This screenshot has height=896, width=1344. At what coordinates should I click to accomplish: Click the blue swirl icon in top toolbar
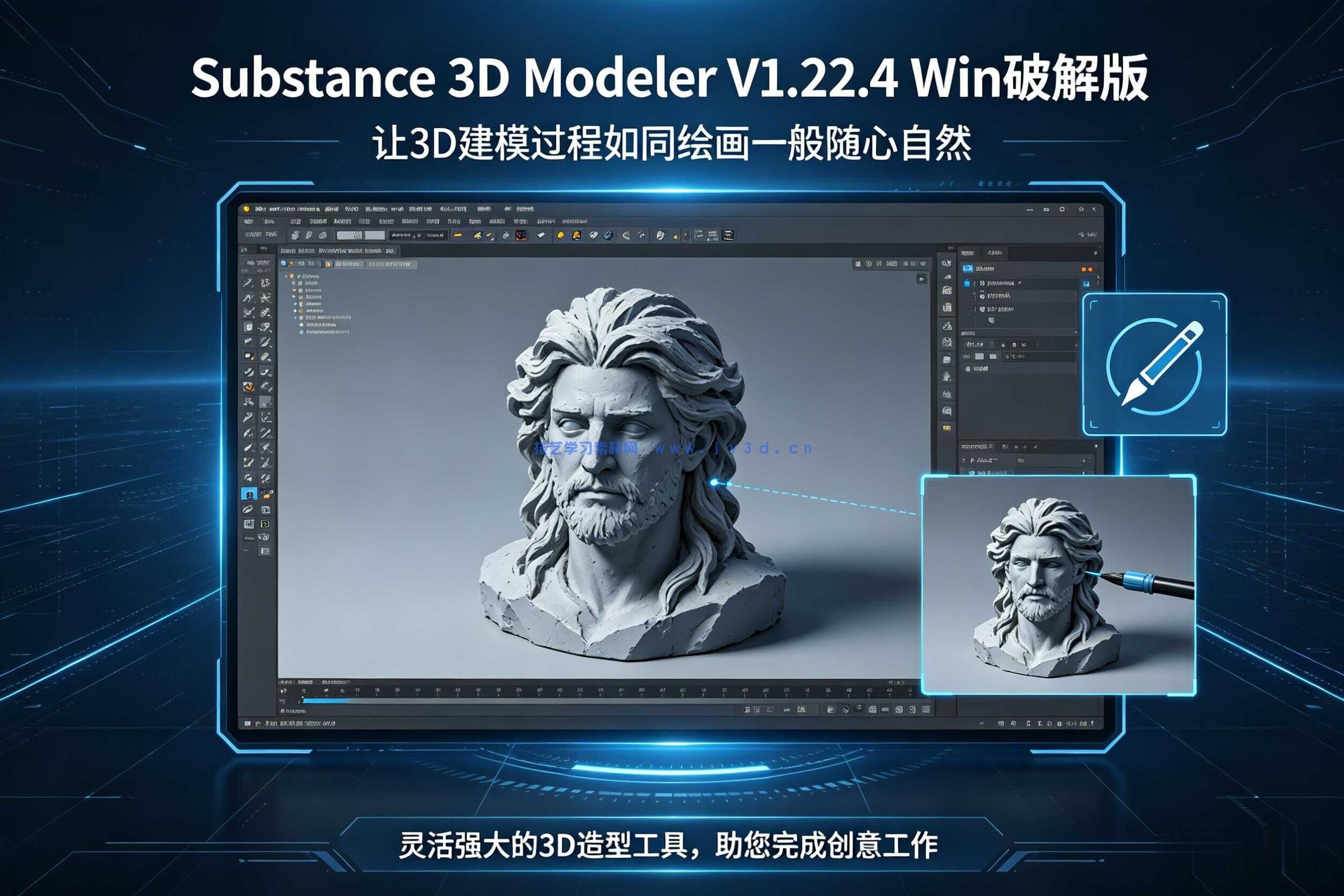click(x=609, y=235)
